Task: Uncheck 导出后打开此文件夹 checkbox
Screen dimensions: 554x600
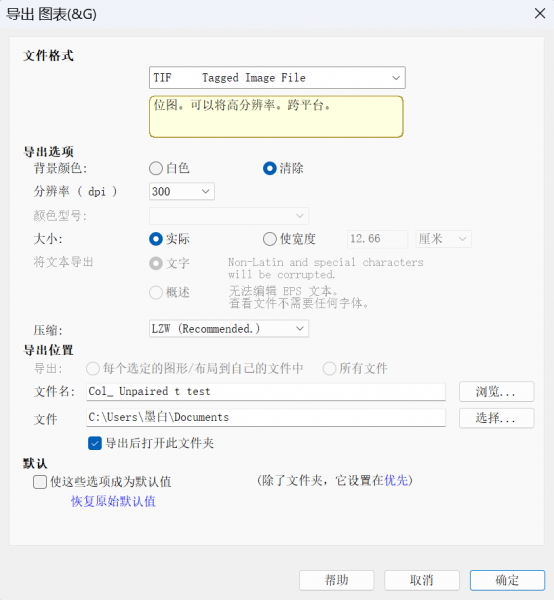Action: tap(95, 443)
